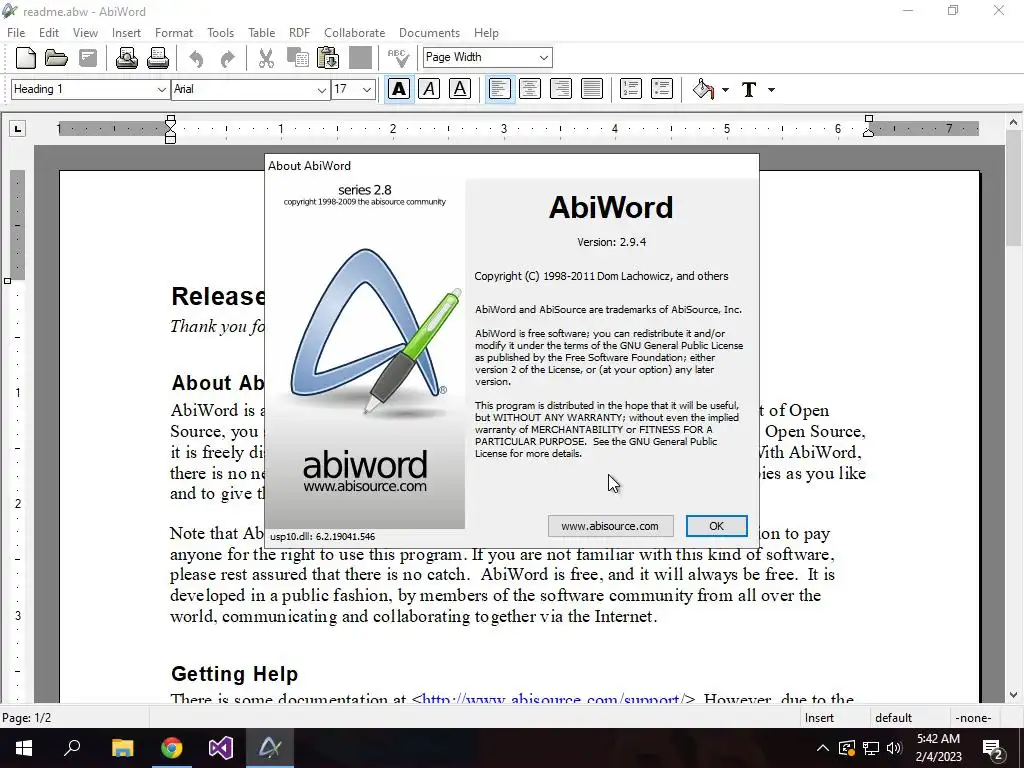This screenshot has width=1024, height=768.
Task: Toggle bulleted list
Action: [x=662, y=89]
